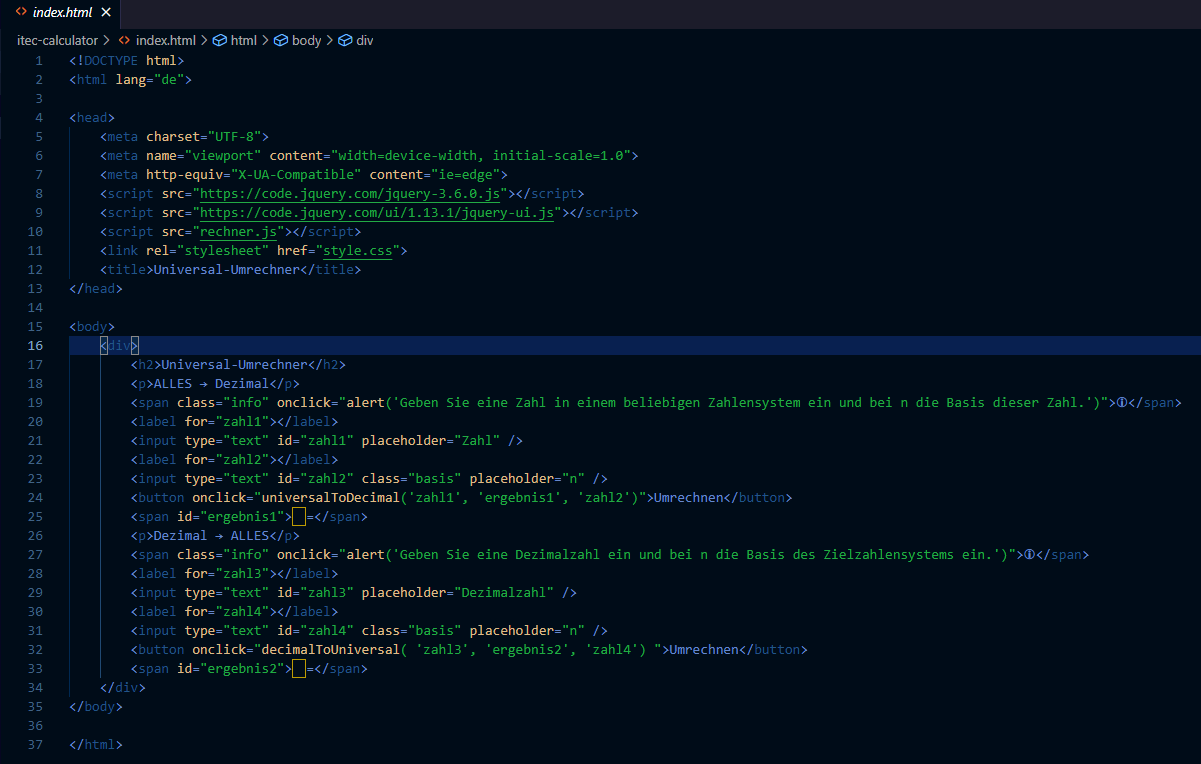Expand the body breadcrumb symbol list
The image size is (1201, 764).
pos(306,40)
